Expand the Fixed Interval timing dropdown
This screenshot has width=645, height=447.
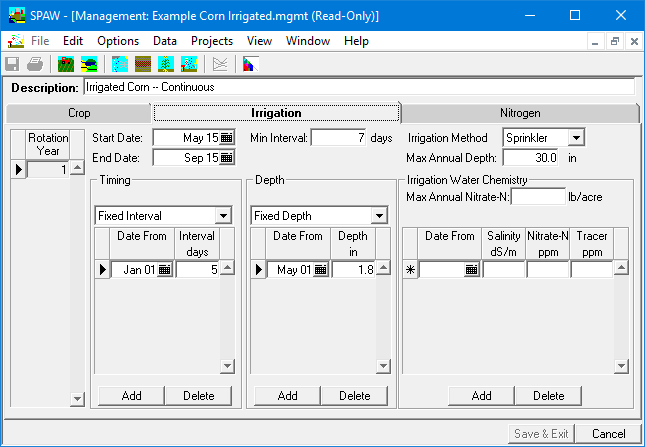(x=222, y=216)
